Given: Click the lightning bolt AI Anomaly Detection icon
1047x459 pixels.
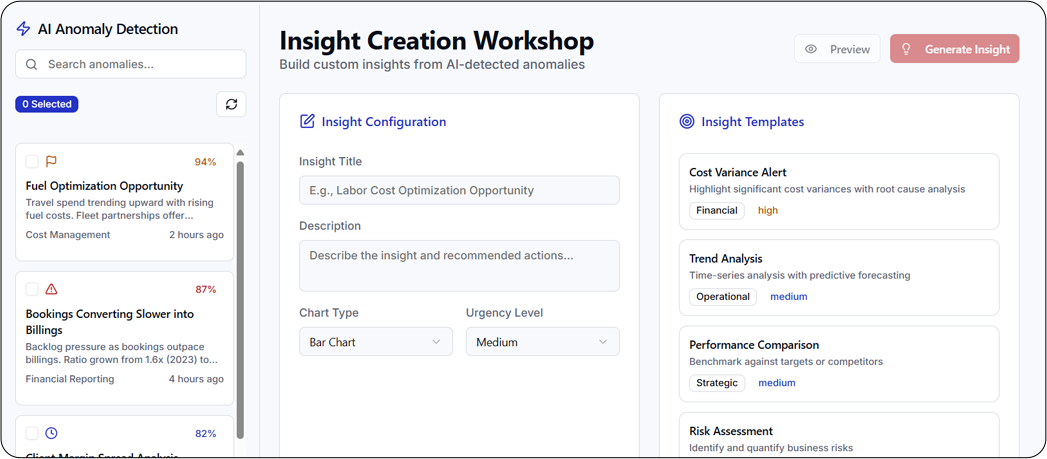Looking at the screenshot, I should [x=24, y=29].
